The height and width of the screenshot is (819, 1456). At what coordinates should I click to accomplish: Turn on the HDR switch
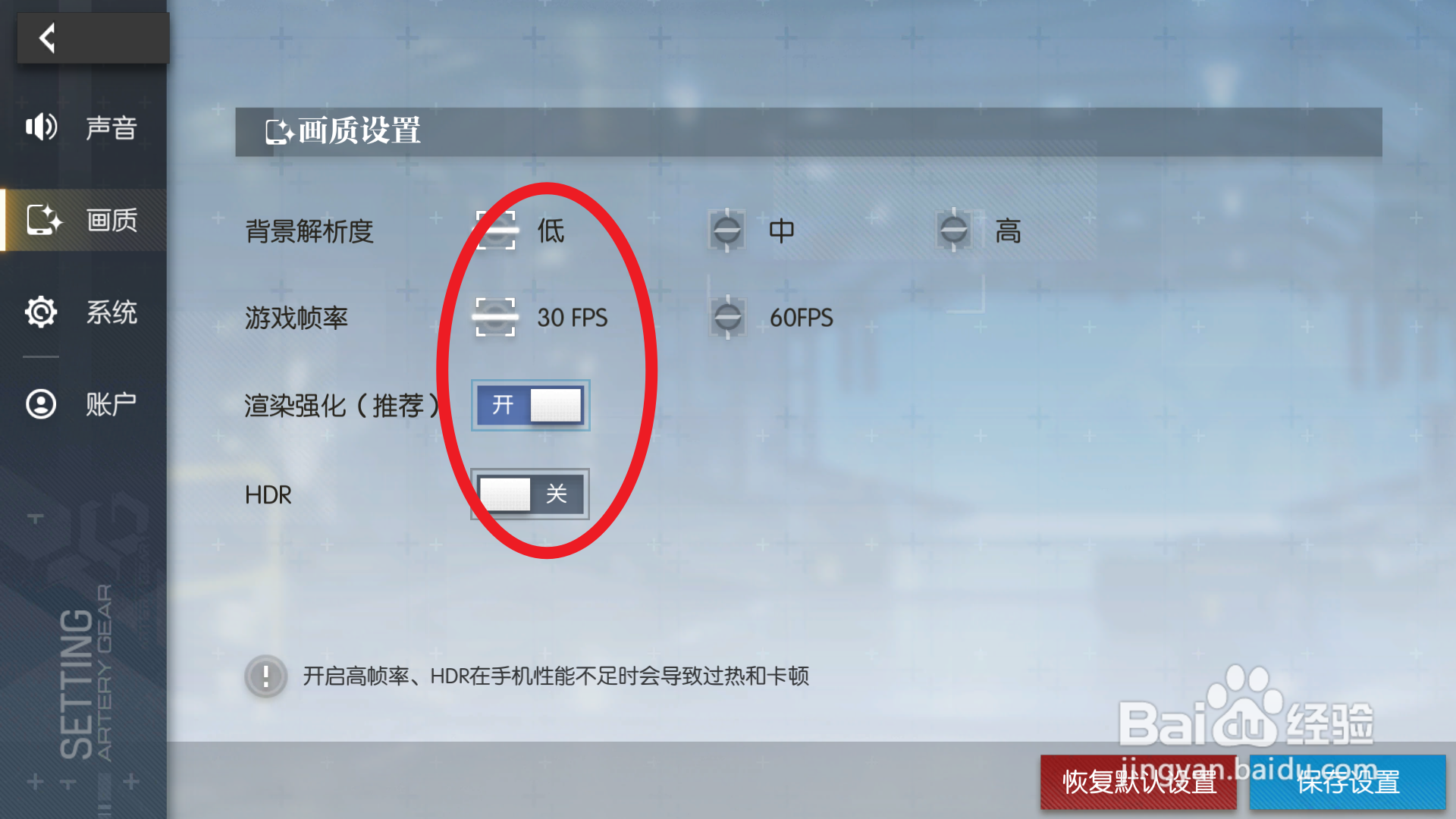530,494
